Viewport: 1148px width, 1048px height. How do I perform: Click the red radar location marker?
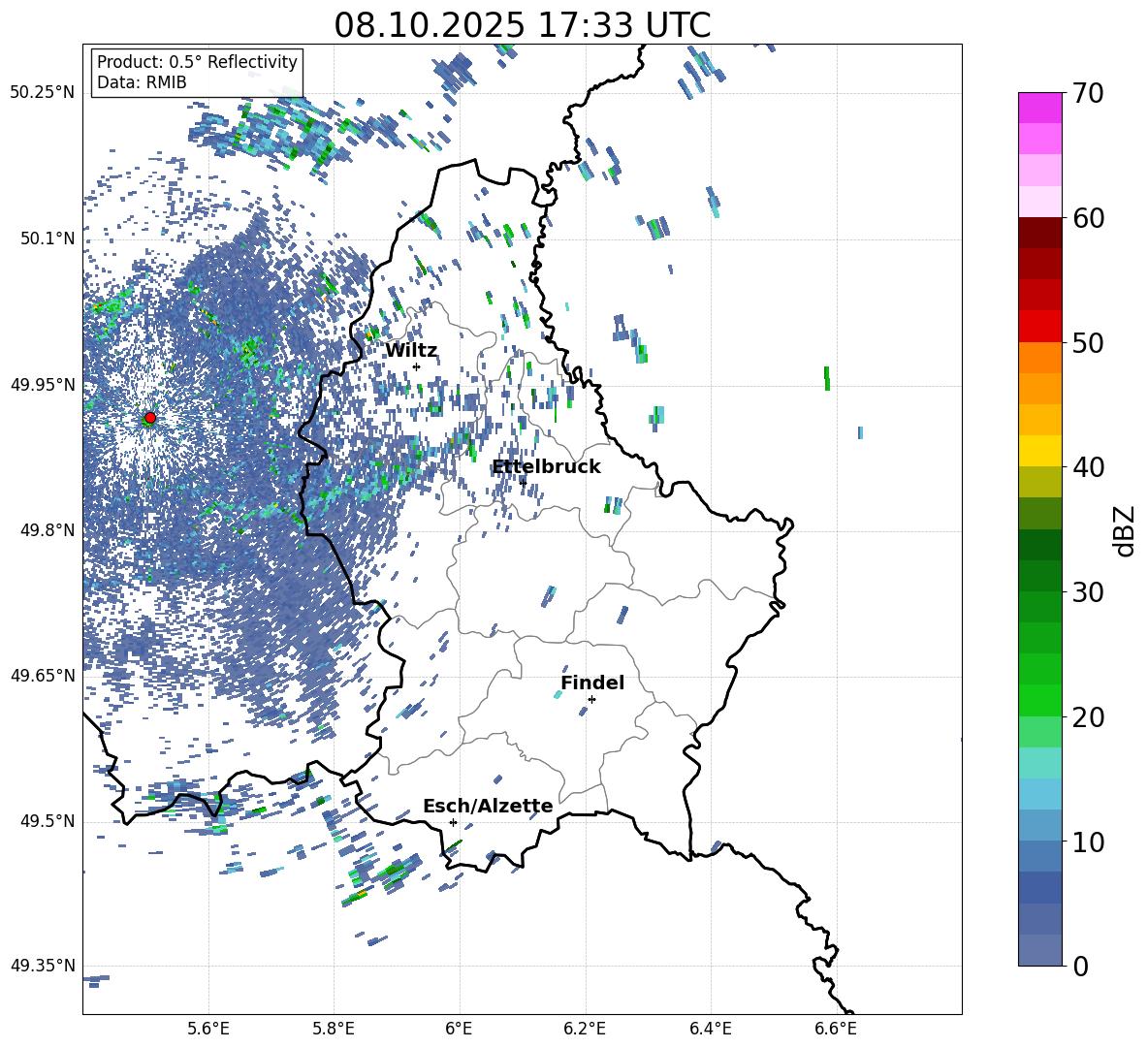tap(150, 418)
